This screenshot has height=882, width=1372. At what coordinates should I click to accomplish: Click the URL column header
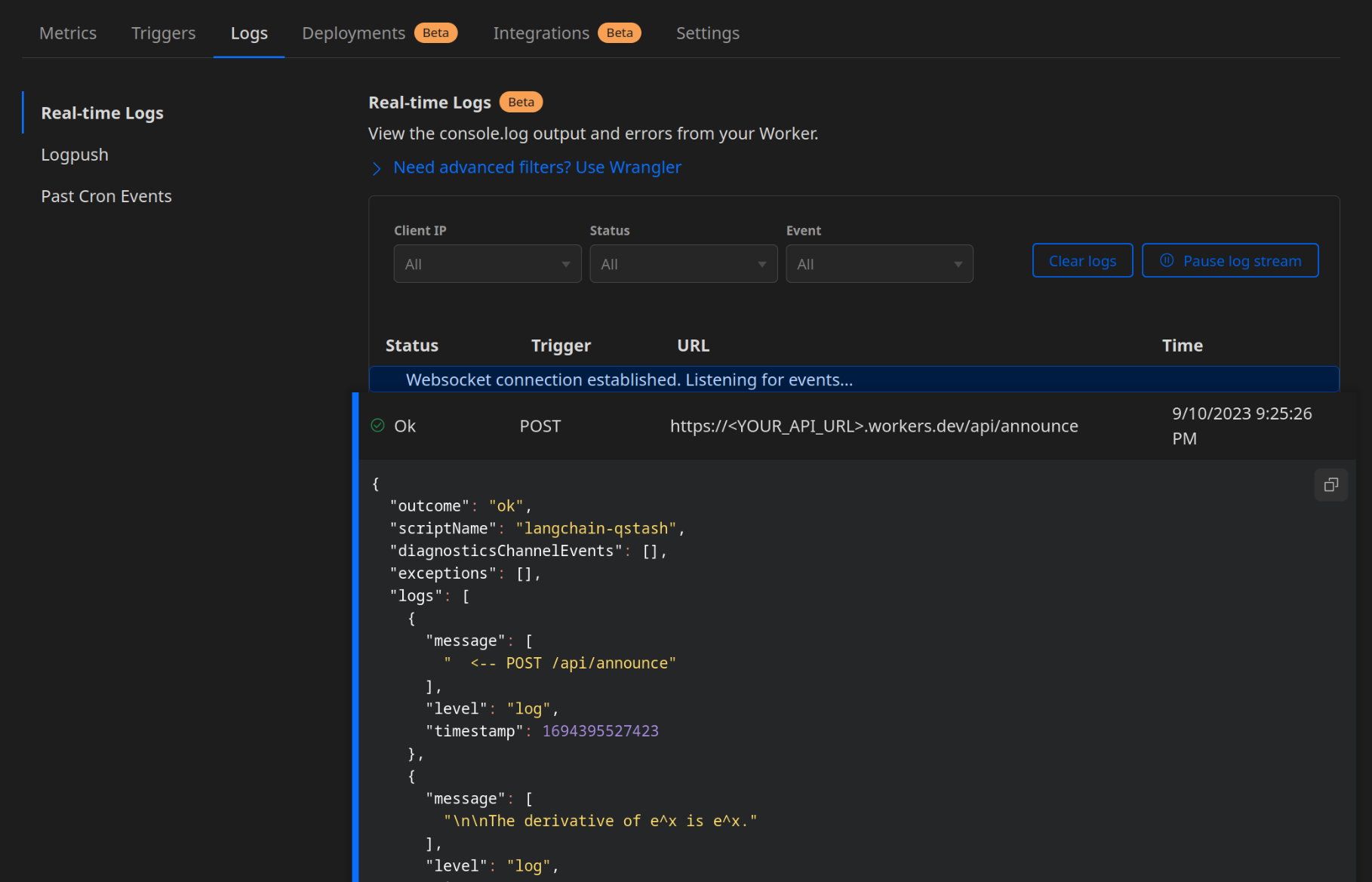point(693,346)
